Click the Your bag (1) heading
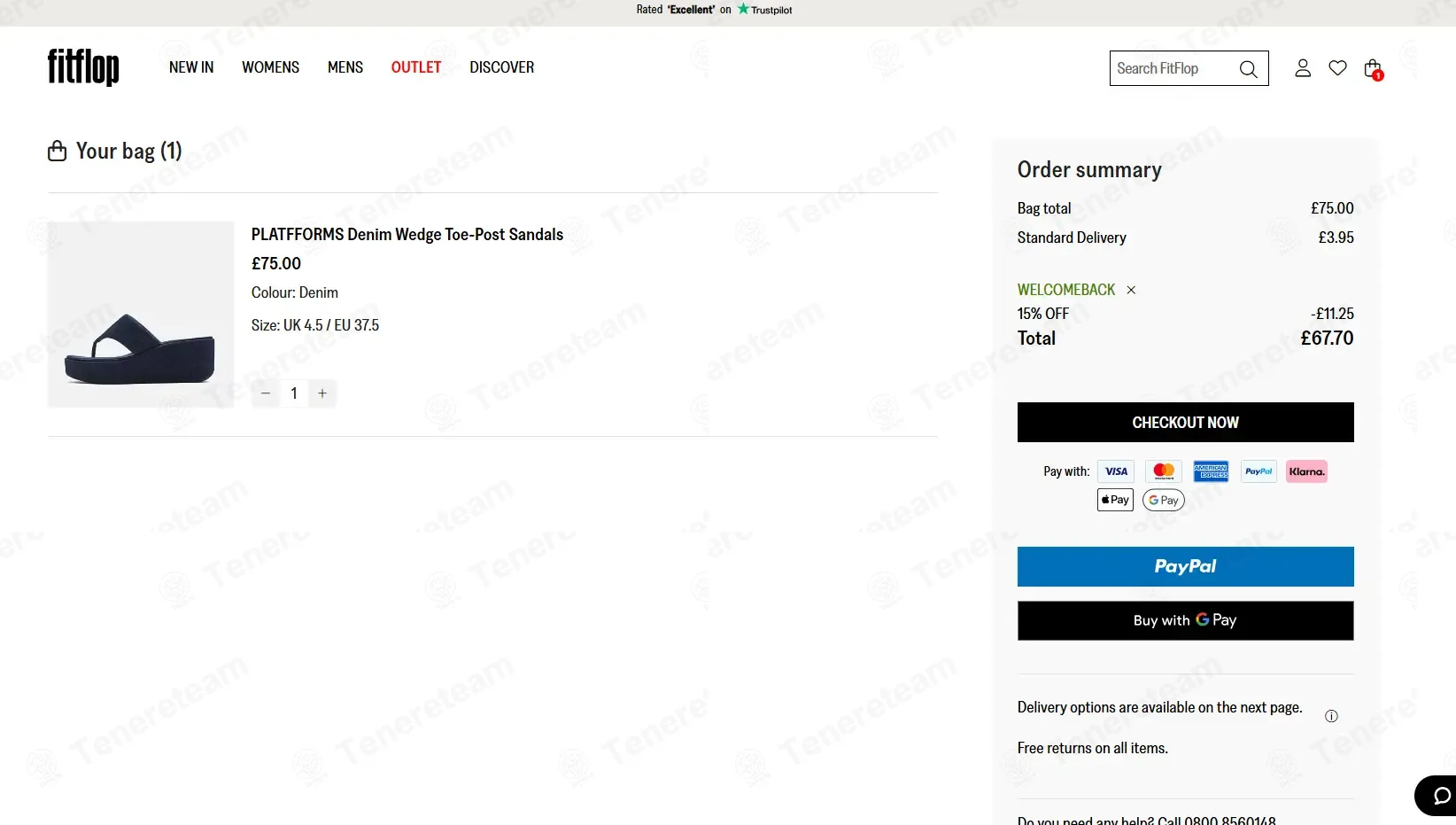This screenshot has width=1456, height=825. point(129,151)
